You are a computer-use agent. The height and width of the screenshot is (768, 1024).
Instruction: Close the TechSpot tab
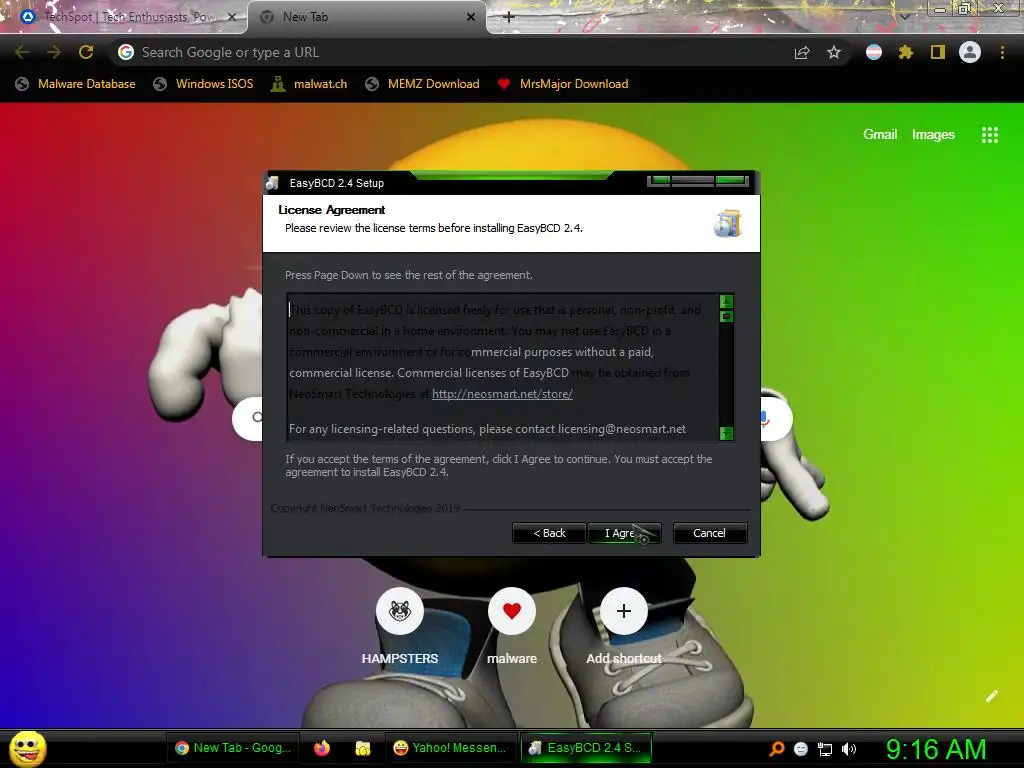(232, 17)
